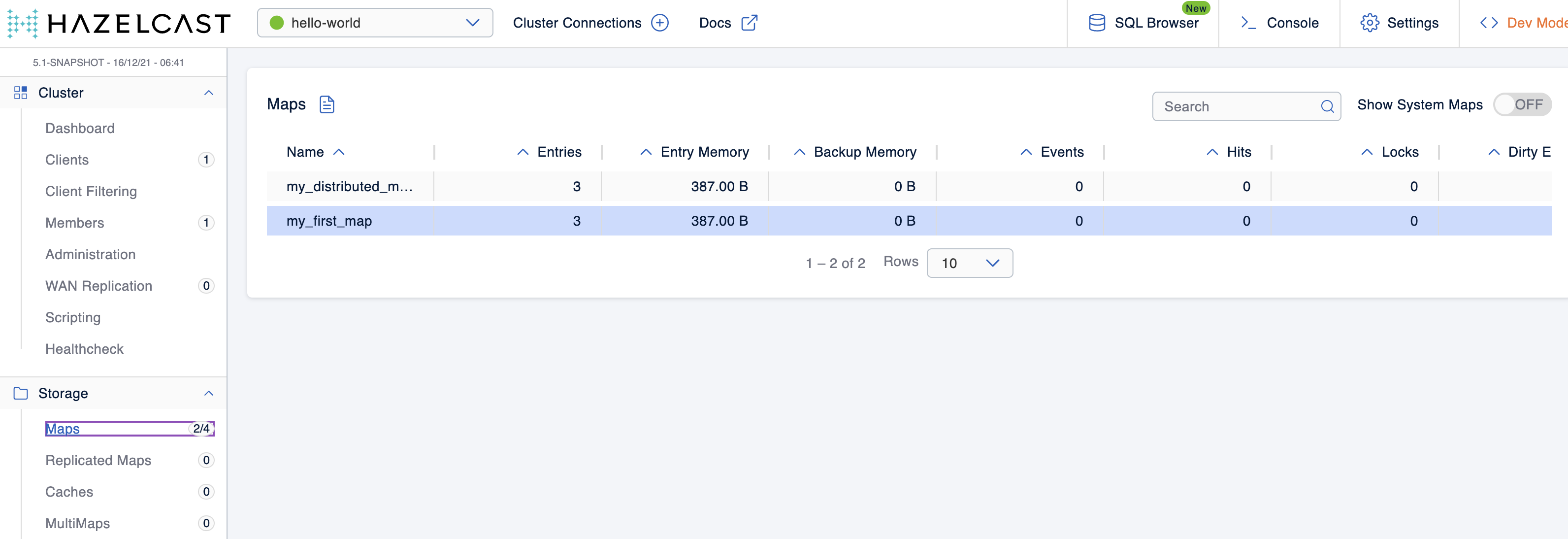
Task: Click the Settings gear icon
Action: click(x=1369, y=23)
